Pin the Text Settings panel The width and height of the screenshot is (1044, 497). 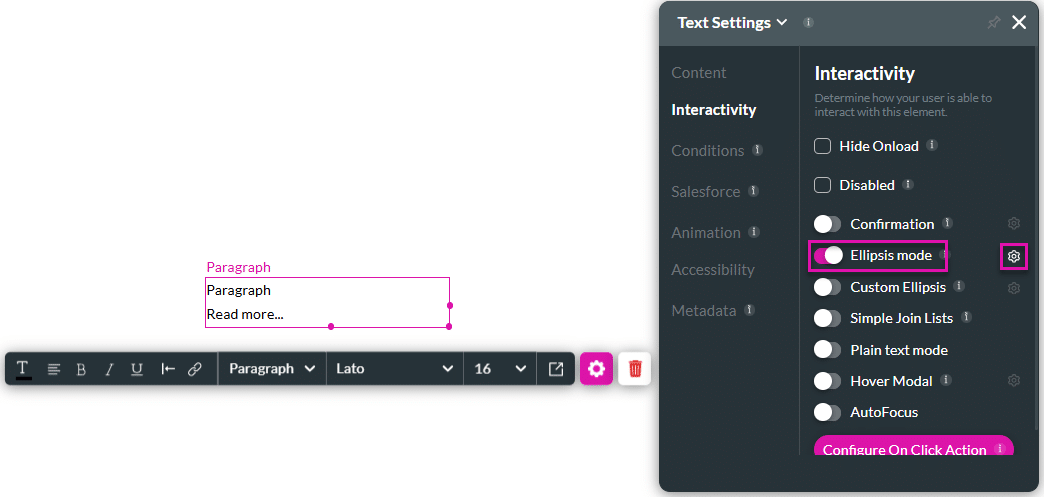coord(993,23)
